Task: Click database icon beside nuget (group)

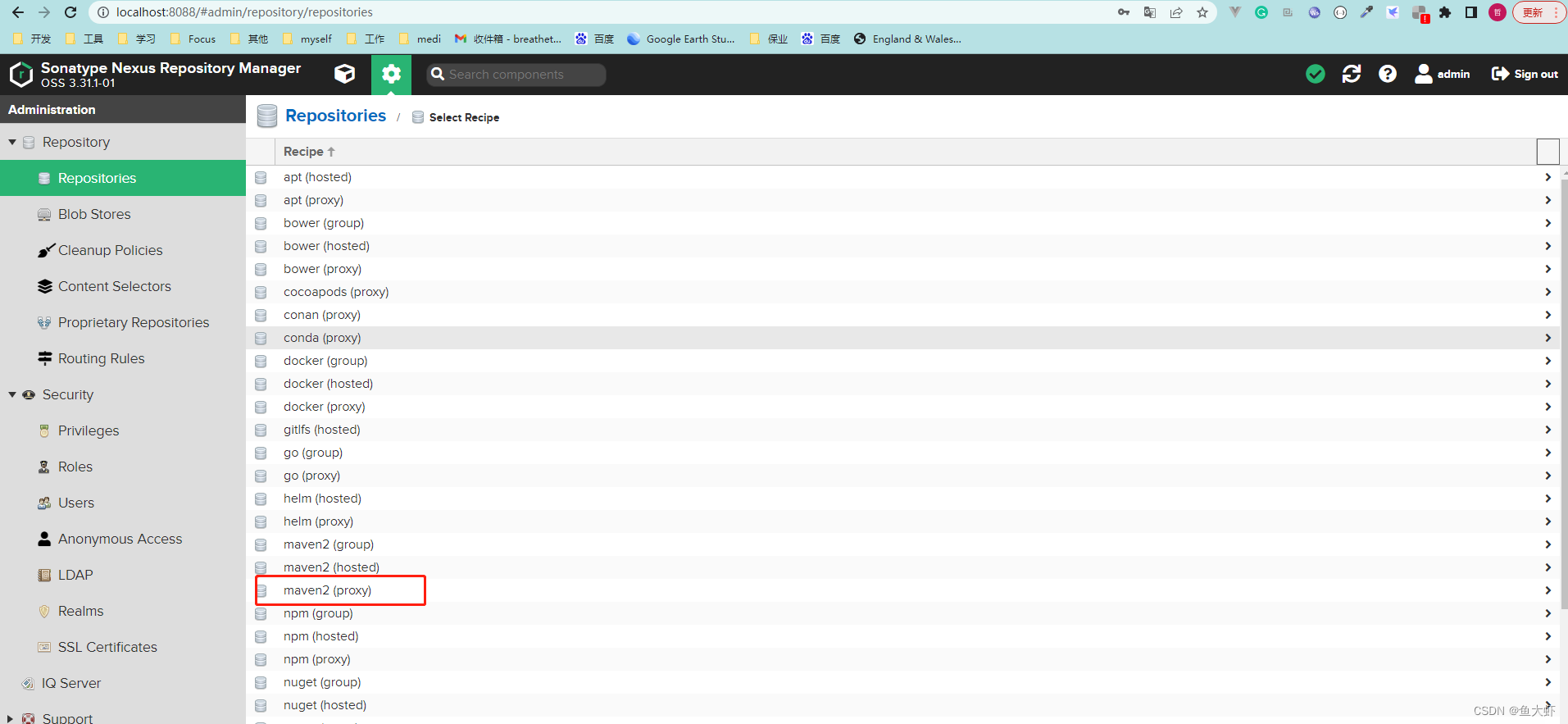Action: pos(261,682)
